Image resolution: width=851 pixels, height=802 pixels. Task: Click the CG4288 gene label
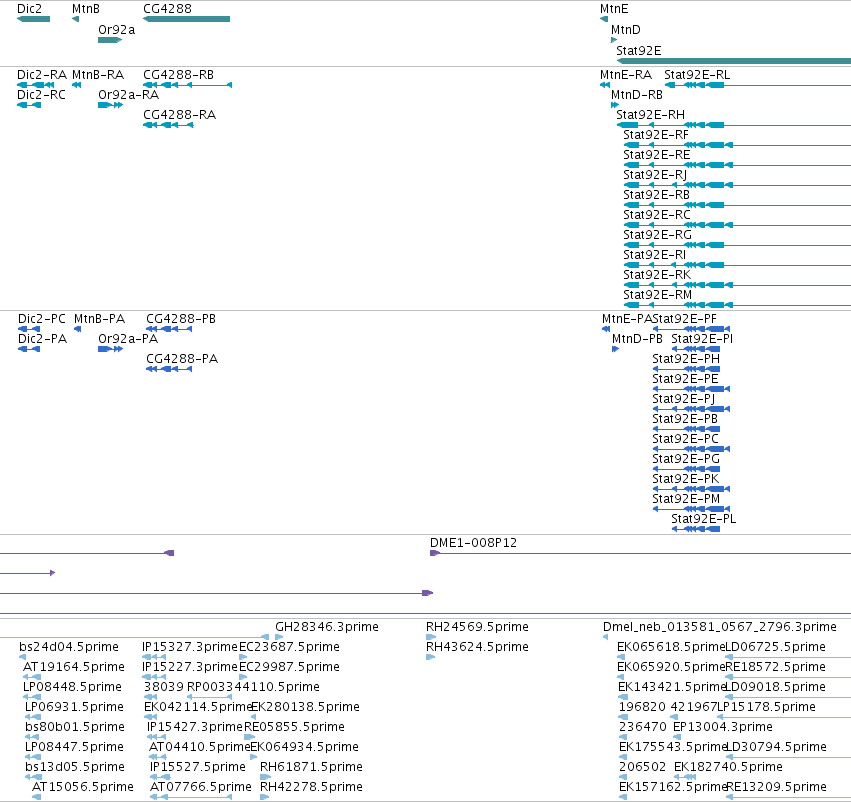click(167, 9)
